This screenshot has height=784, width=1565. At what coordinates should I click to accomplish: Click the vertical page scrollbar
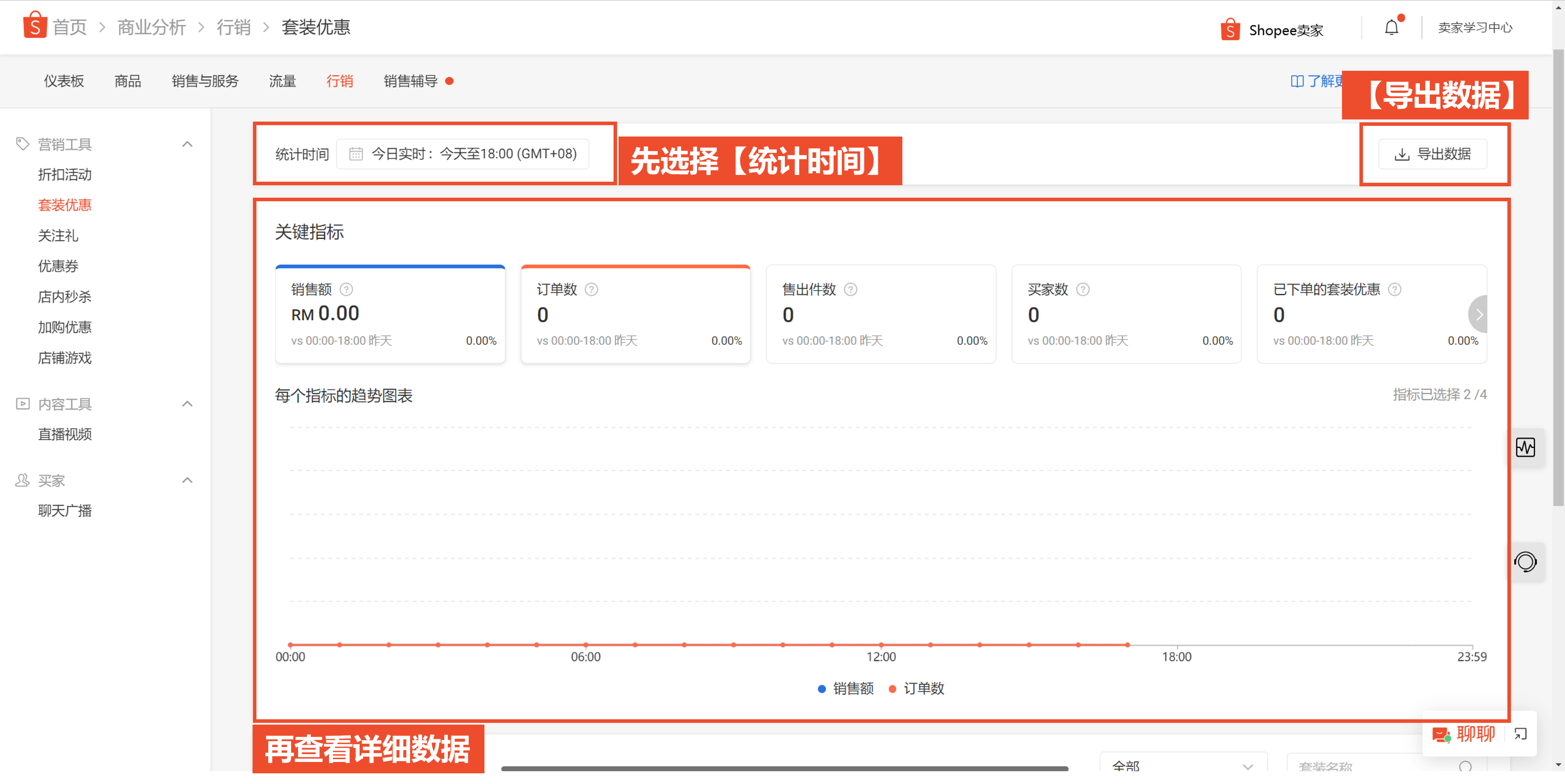pos(1558,277)
